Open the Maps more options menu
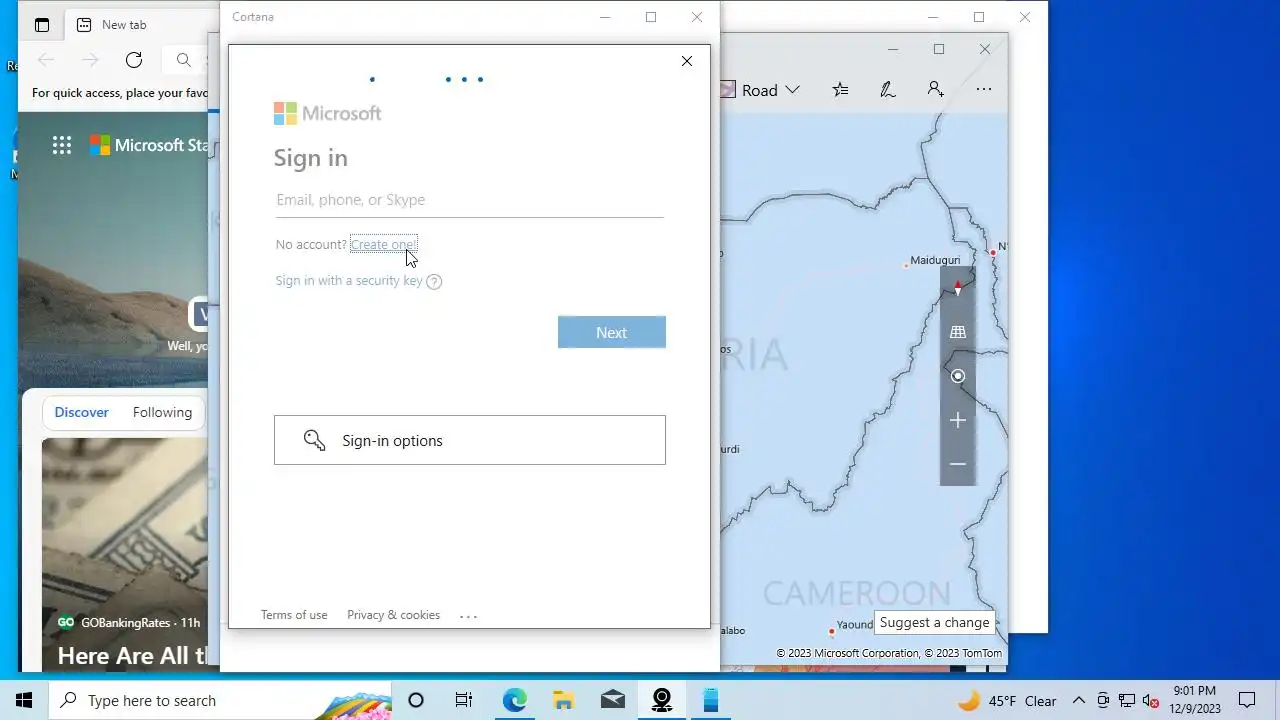 [984, 90]
